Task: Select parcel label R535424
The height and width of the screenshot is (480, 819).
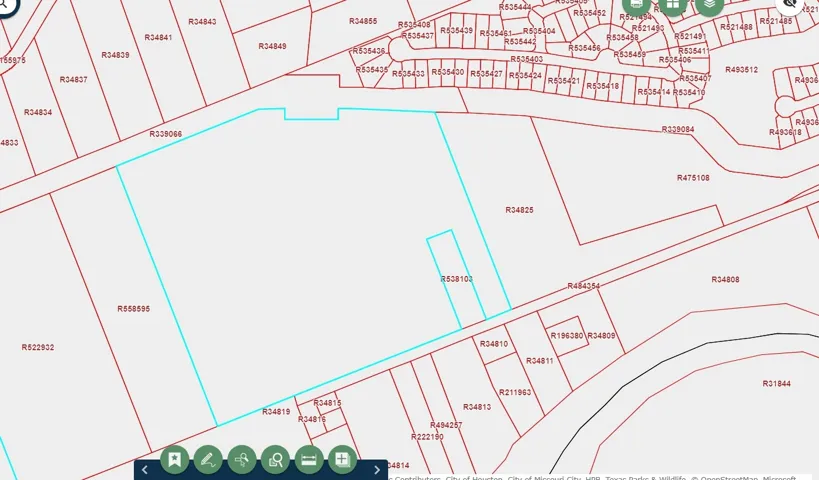Action: coord(525,75)
